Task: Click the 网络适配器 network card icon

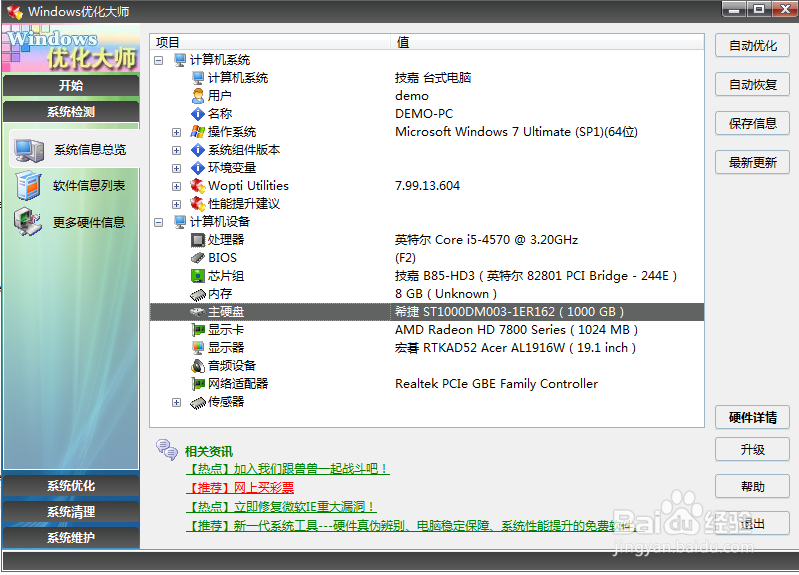Action: click(197, 384)
